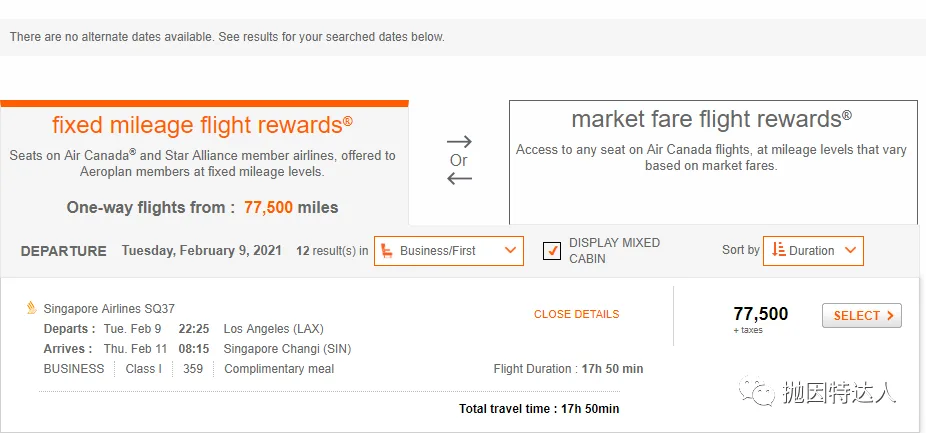Click the arrow on the SELECT button
Image resolution: width=926 pixels, height=433 pixels.
tap(890, 316)
